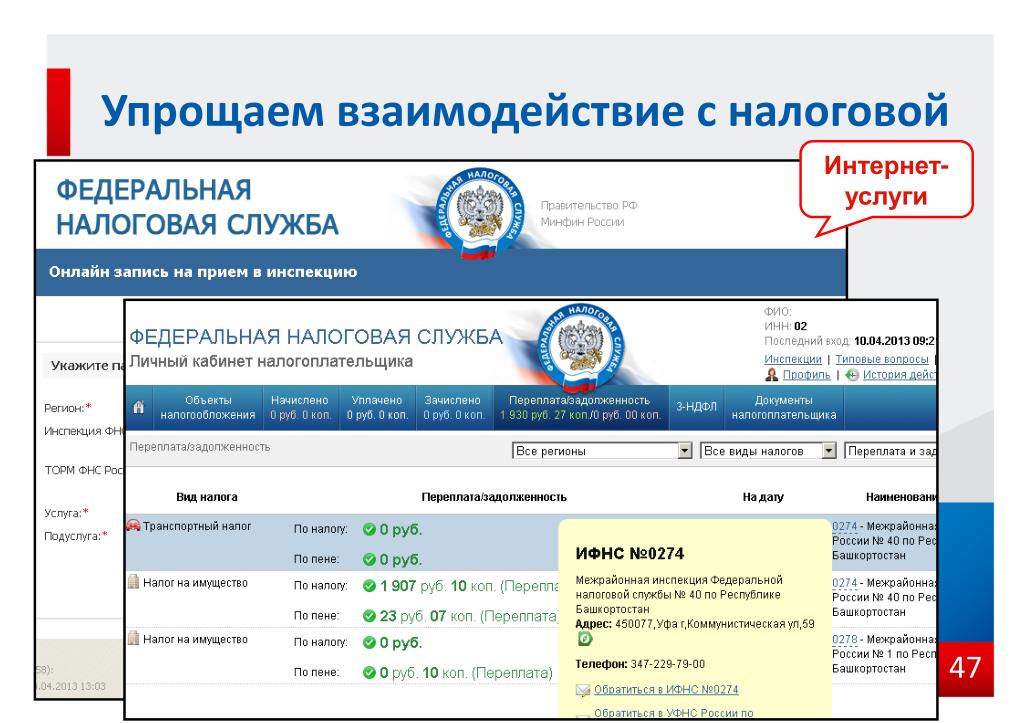Click the green map marker under the ИФНС address
Image resolution: width=1023 pixels, height=723 pixels.
point(585,639)
